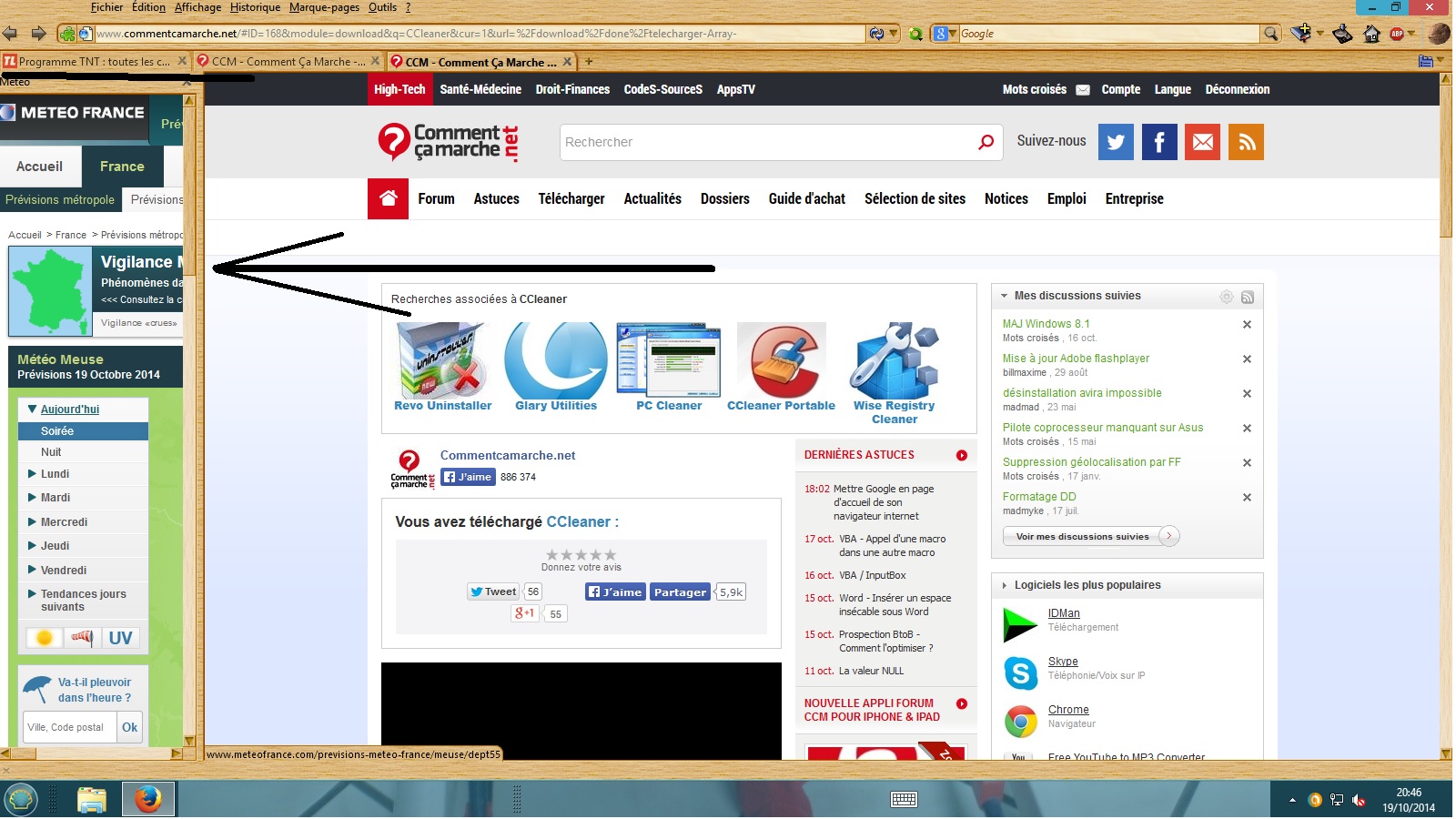This screenshot has width=1456, height=819.
Task: Click the Skype software icon
Action: click(x=1020, y=673)
